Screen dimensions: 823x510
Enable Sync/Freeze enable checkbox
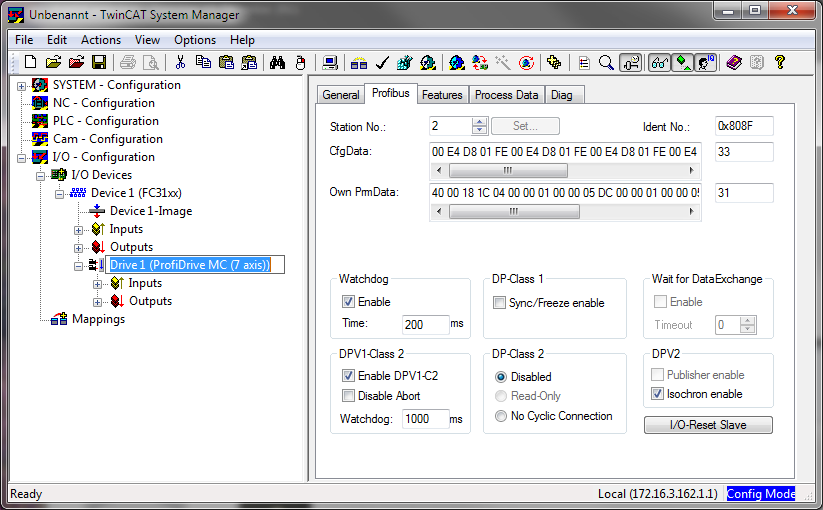[499, 303]
